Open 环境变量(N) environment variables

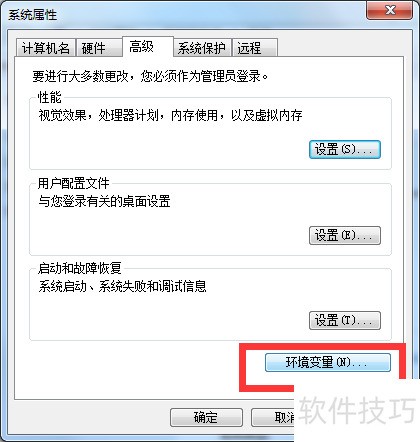328,362
